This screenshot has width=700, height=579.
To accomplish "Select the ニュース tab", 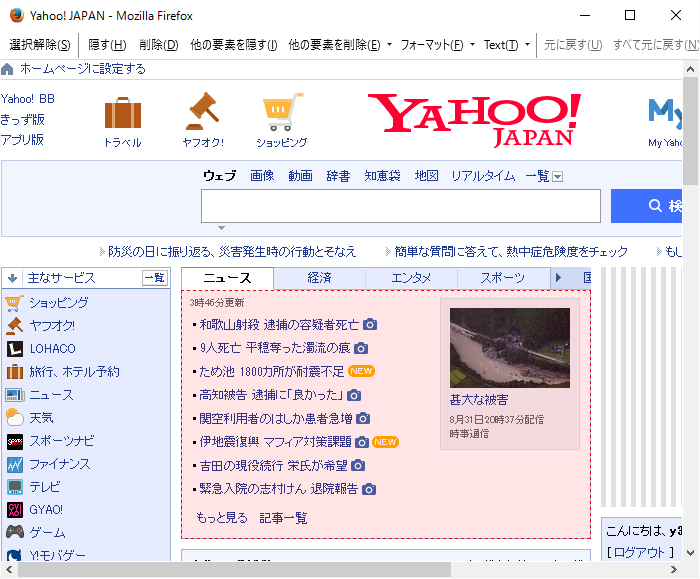I will click(228, 278).
